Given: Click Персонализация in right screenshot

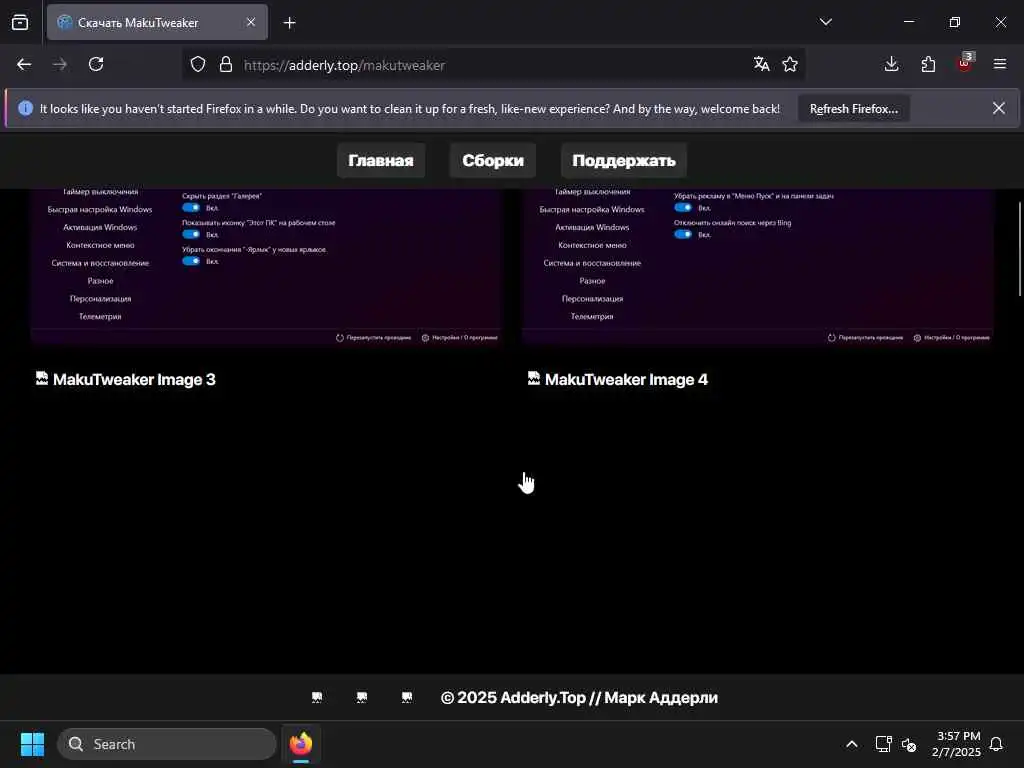Looking at the screenshot, I should tap(592, 298).
